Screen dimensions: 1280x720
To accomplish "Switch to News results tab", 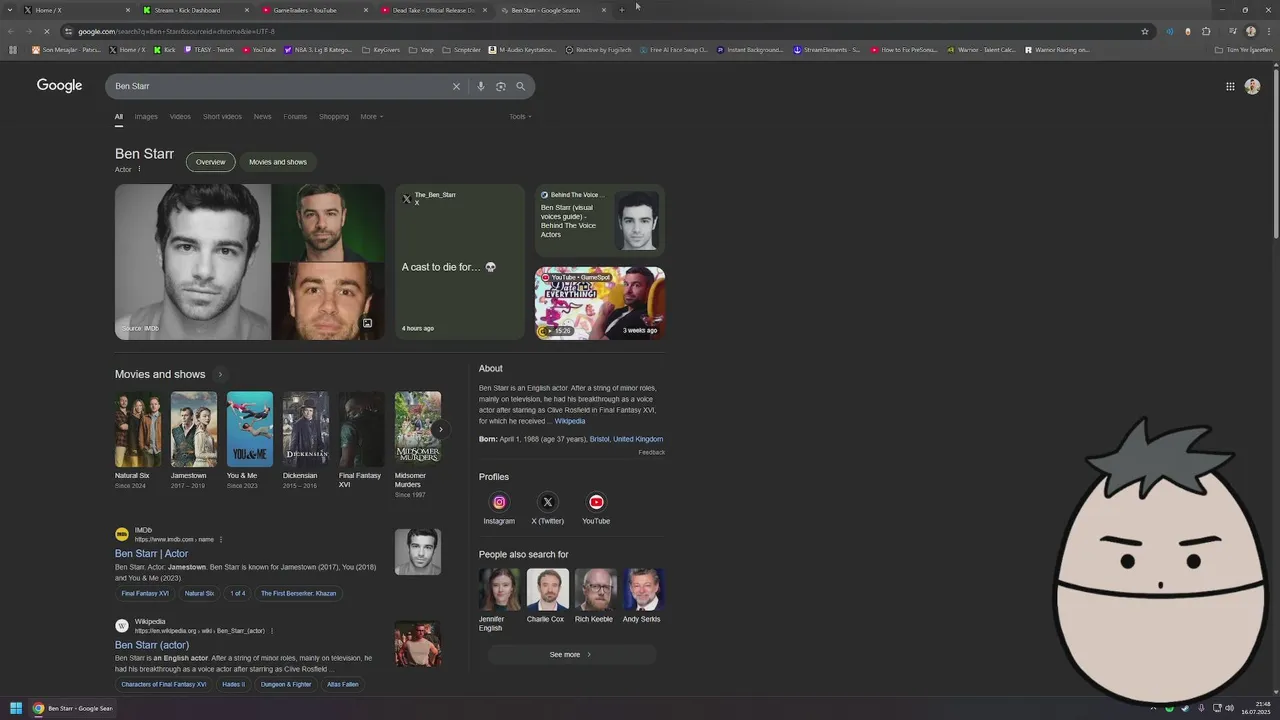I will pos(262,116).
